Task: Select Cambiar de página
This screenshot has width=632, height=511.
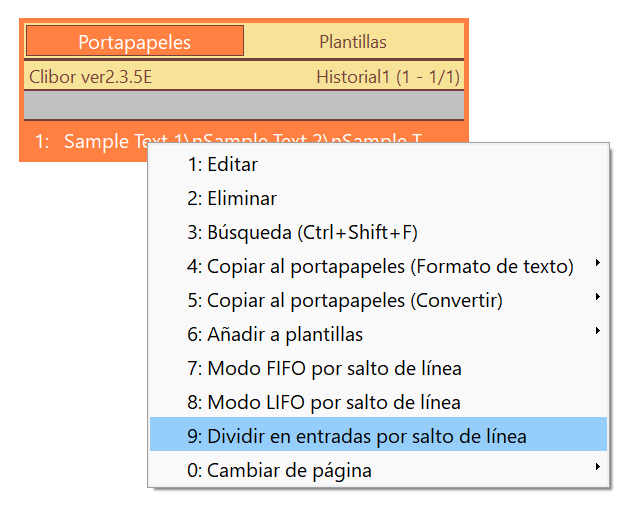Action: tap(378, 470)
